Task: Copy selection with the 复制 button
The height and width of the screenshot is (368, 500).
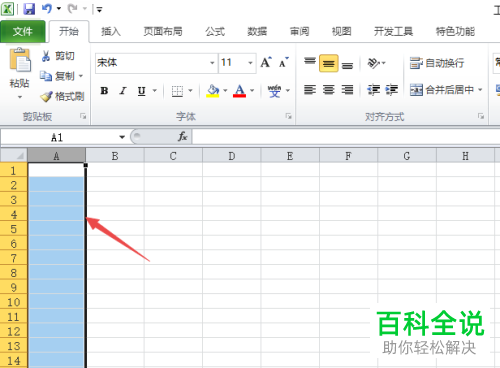Action: pyautogui.click(x=57, y=76)
